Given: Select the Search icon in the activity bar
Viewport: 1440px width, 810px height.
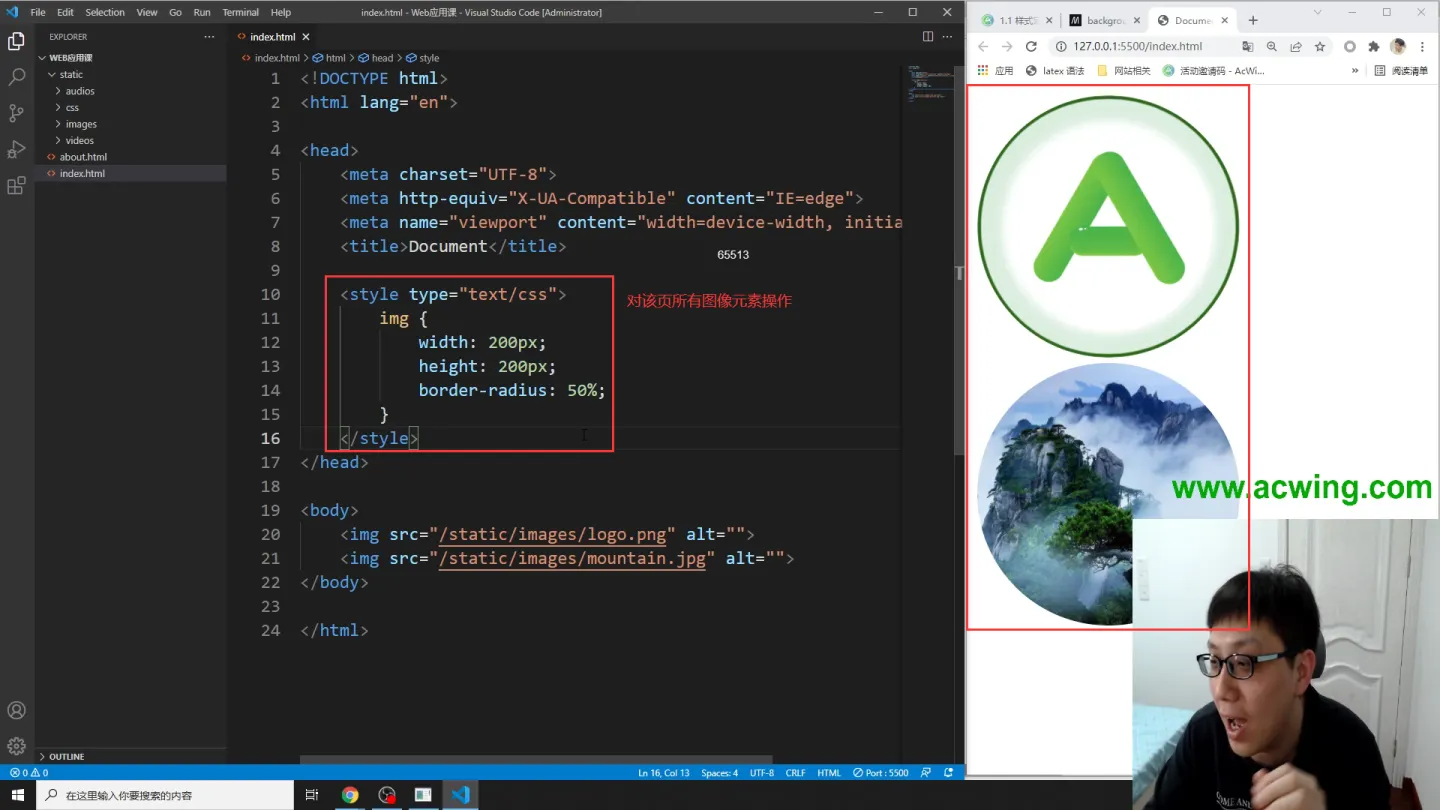Looking at the screenshot, I should pyautogui.click(x=16, y=77).
